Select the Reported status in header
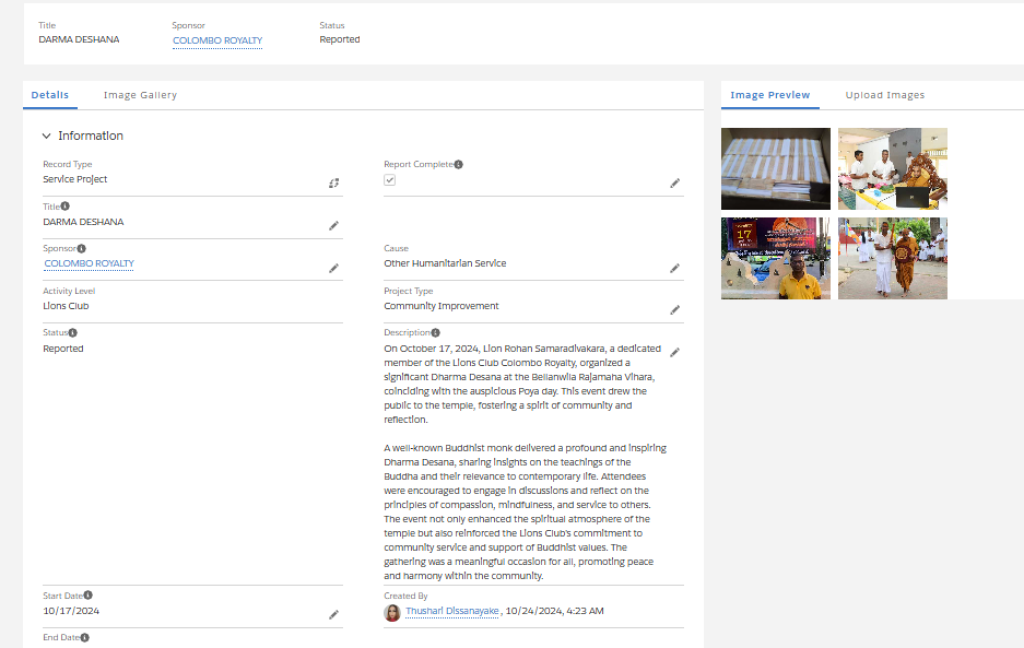 [x=340, y=39]
